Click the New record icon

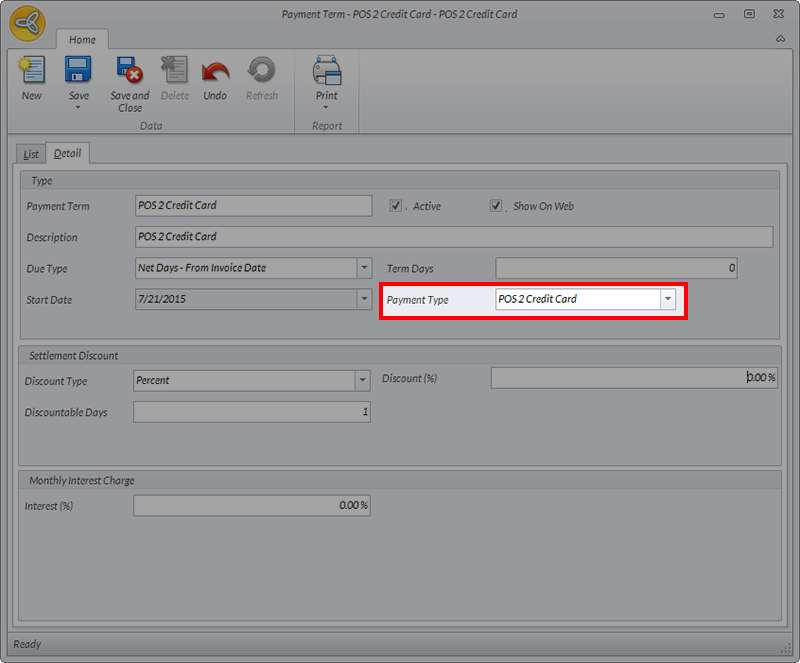coord(32,71)
